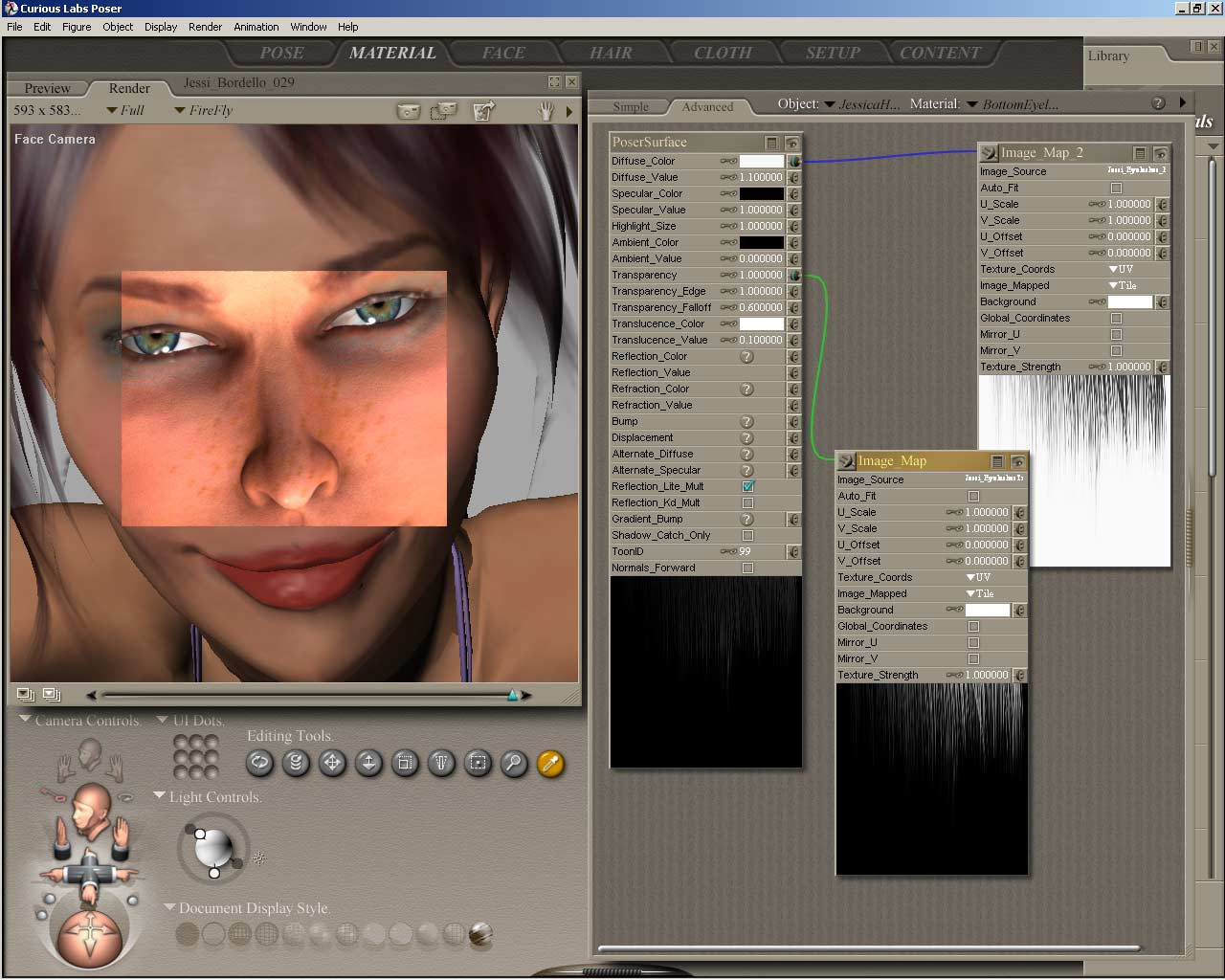
Task: Collapse the Light Controls section
Action: tap(159, 796)
